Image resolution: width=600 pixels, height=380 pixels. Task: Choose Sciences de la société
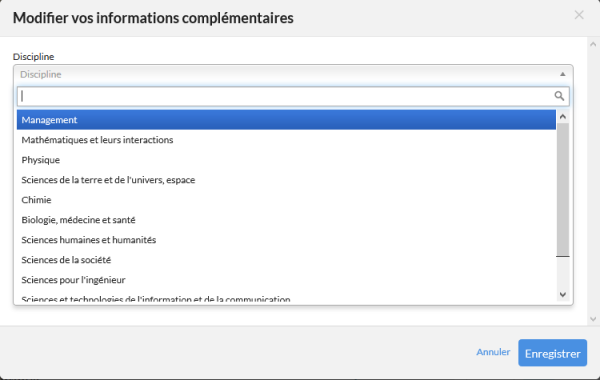pos(286,260)
